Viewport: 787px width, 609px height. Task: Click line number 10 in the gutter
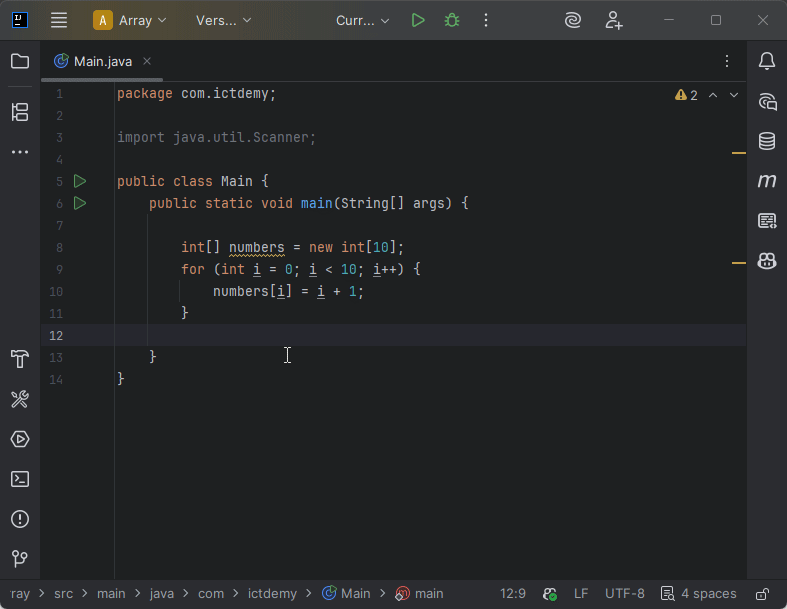(x=56, y=292)
